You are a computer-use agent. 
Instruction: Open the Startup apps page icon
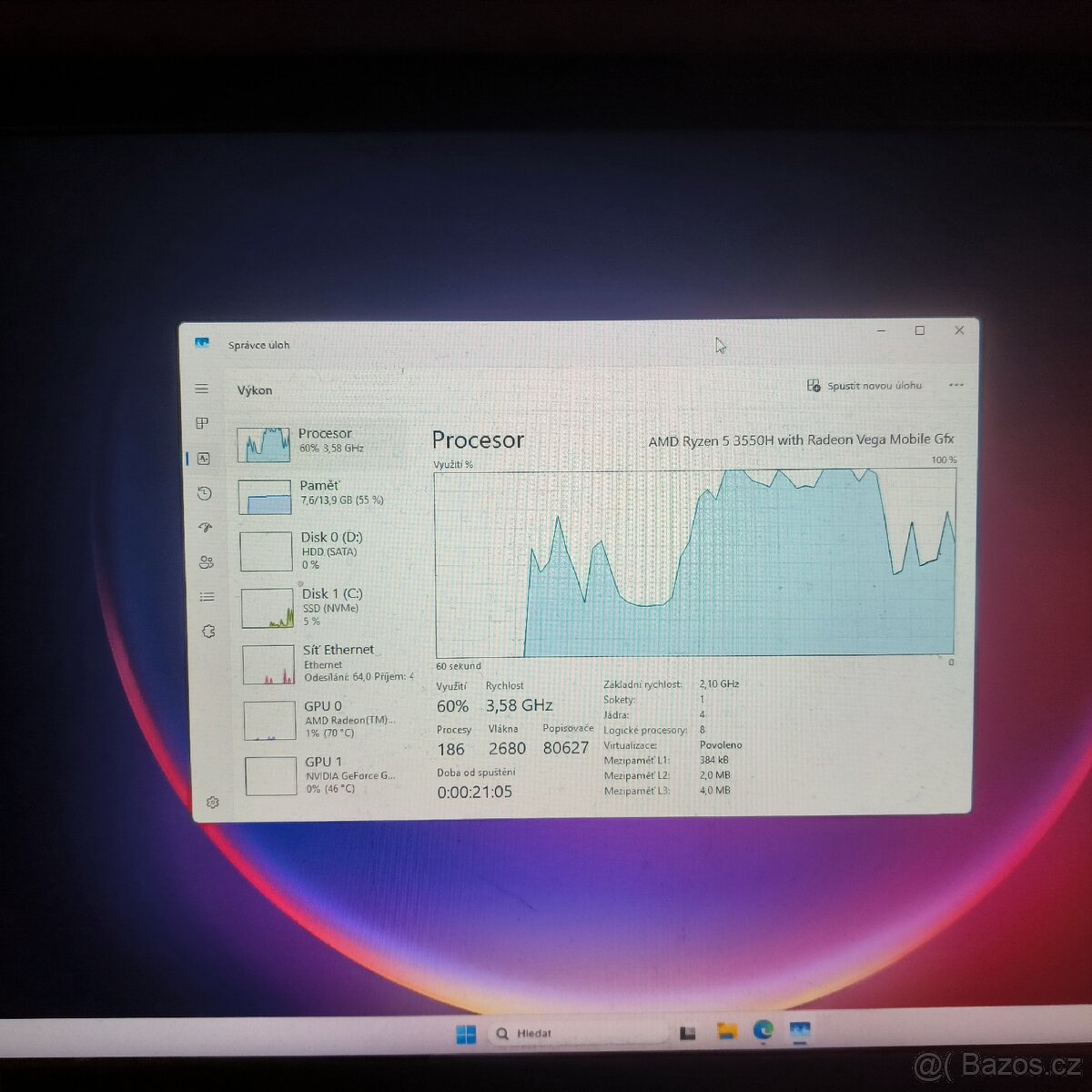tap(206, 528)
